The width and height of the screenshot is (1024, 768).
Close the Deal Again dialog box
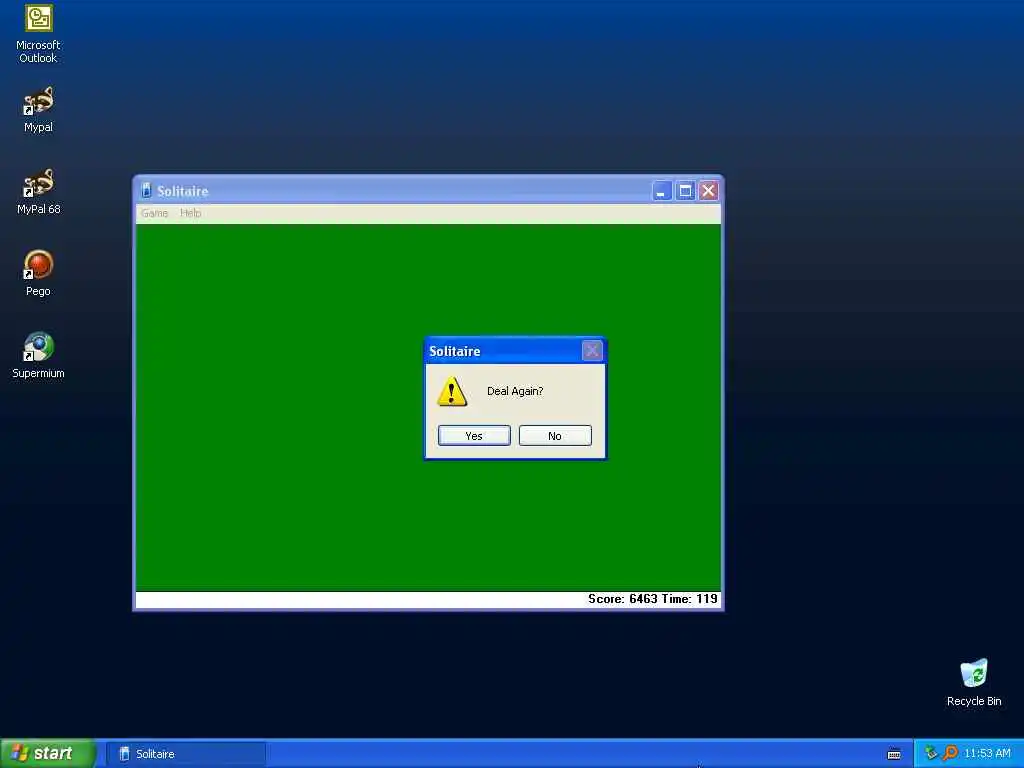tap(592, 351)
